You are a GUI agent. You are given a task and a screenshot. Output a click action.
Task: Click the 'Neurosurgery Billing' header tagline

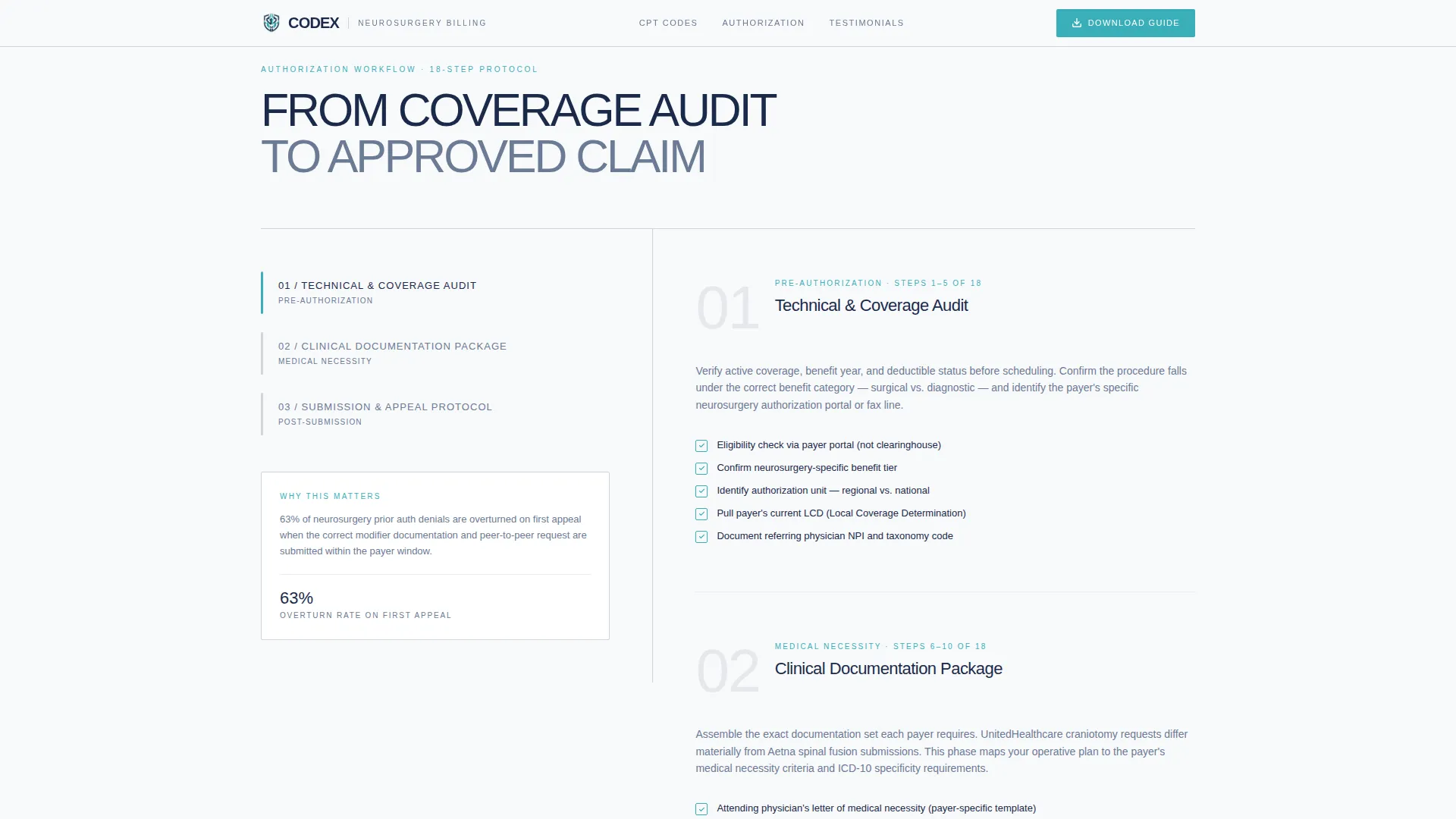tap(422, 23)
